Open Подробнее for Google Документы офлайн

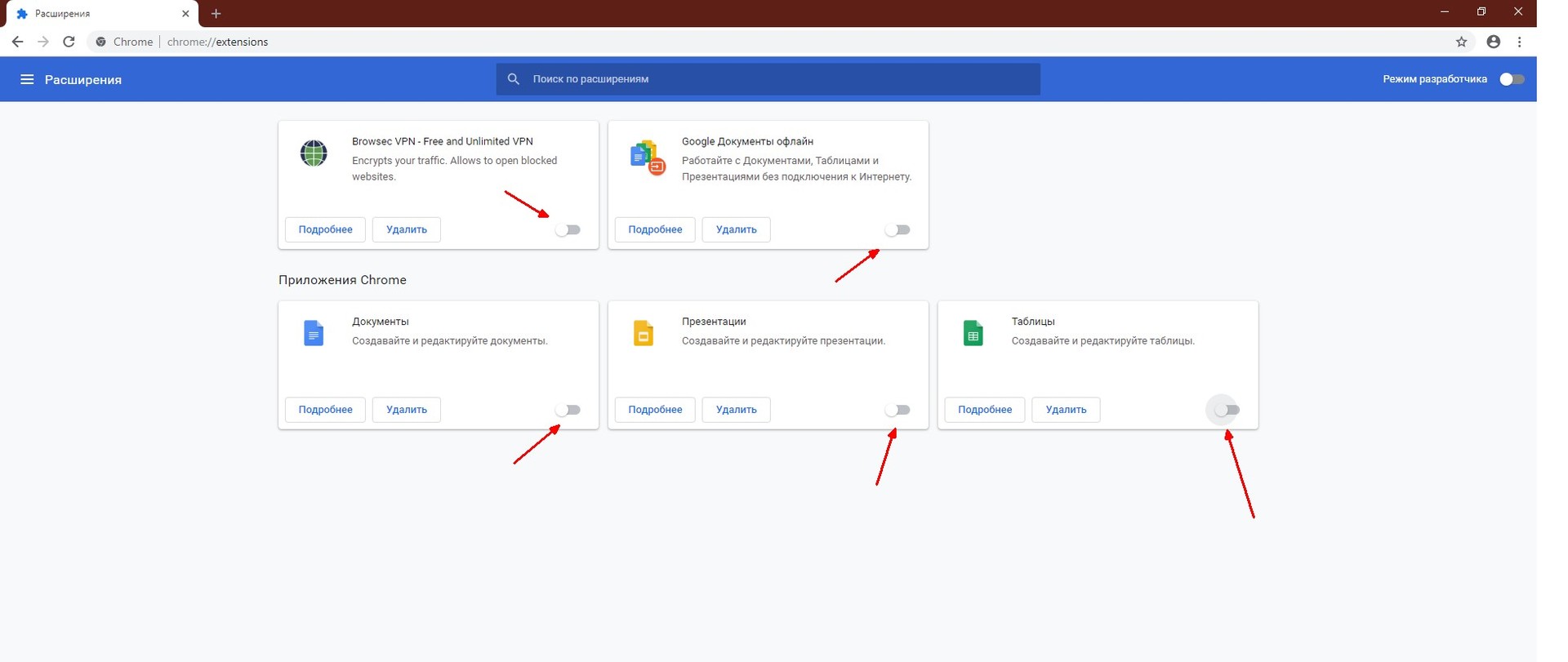pyautogui.click(x=655, y=230)
